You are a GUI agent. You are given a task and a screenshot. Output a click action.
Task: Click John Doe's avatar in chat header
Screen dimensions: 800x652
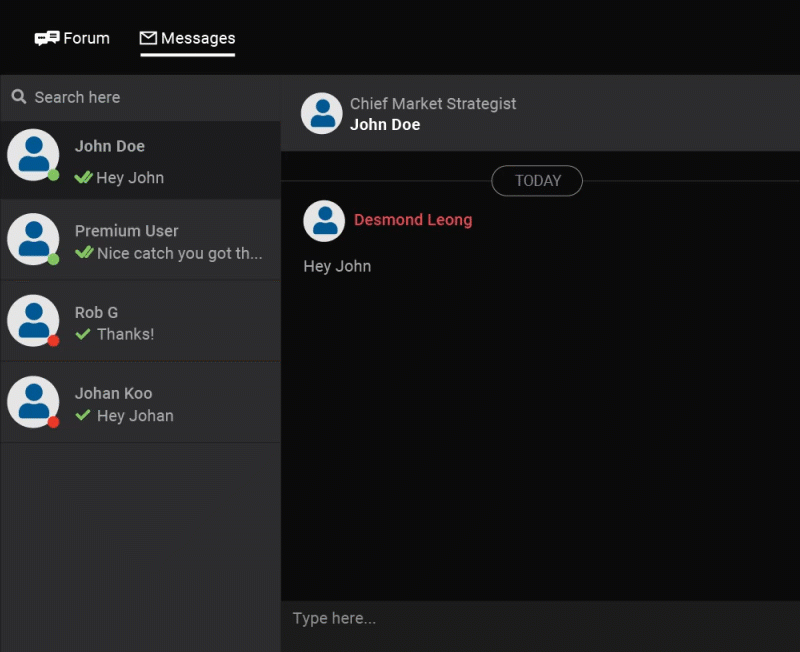point(321,113)
